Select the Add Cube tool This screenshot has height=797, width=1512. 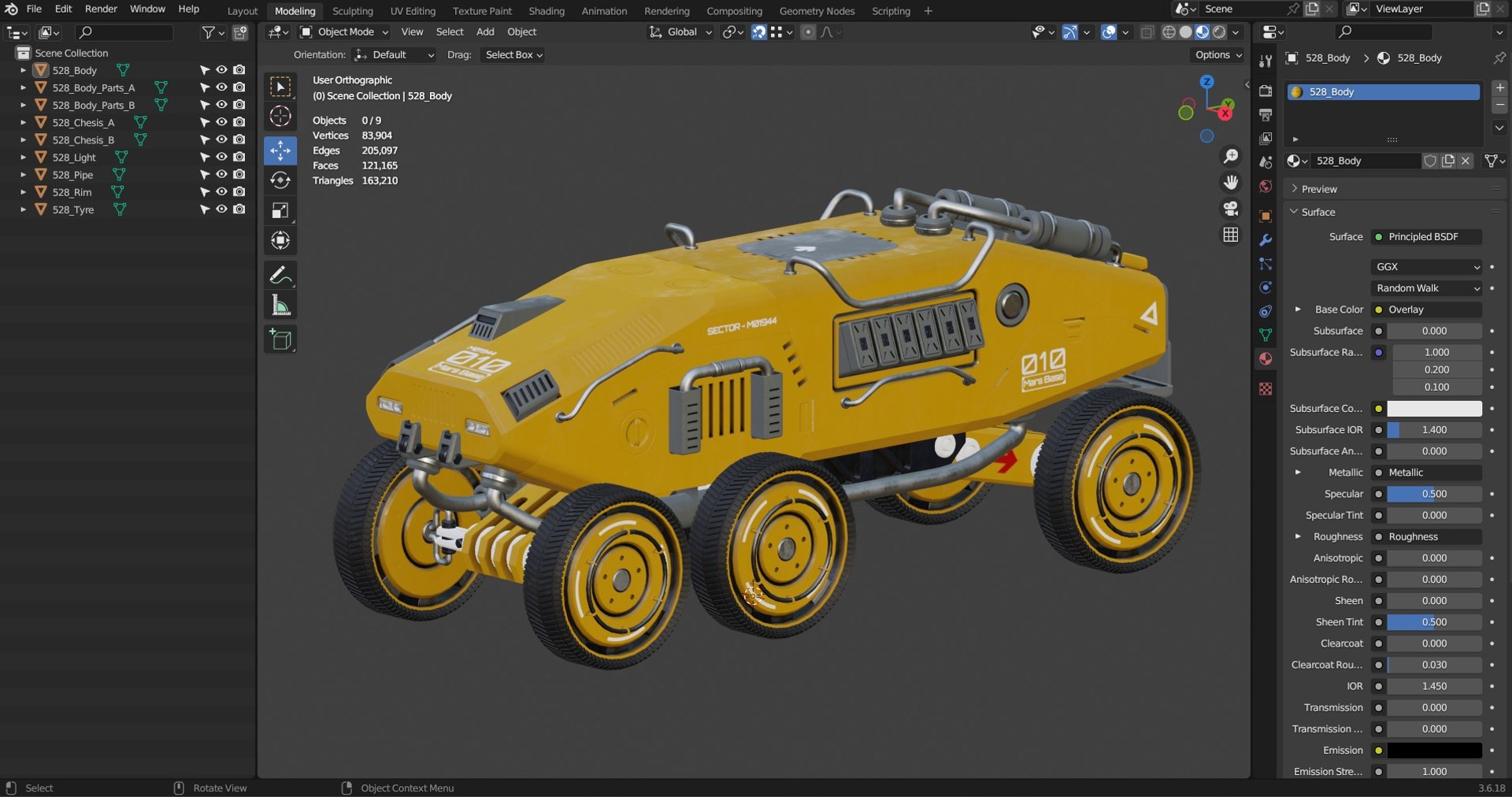[280, 340]
